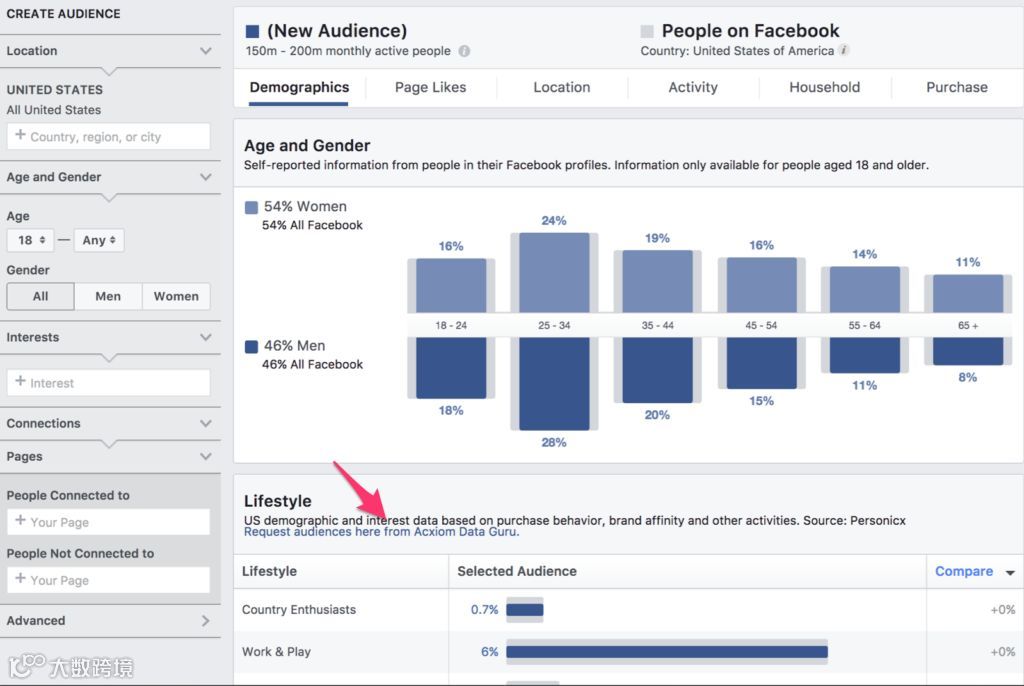Click the Country, region, or city field
The image size is (1024, 686).
tap(108, 137)
